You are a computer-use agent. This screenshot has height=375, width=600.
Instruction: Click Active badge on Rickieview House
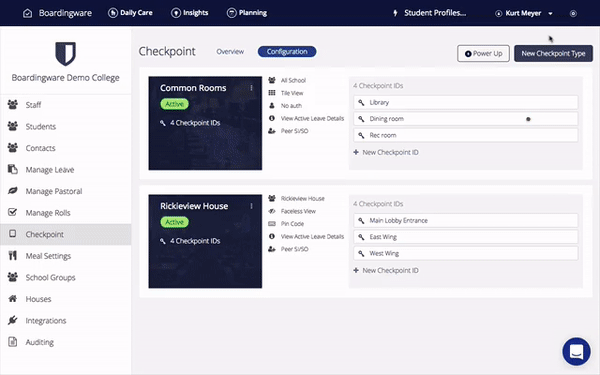coord(174,222)
